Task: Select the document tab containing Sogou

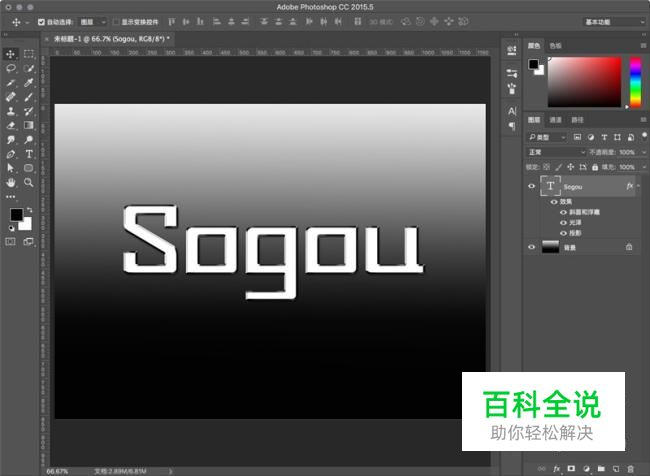Action: tap(109, 39)
